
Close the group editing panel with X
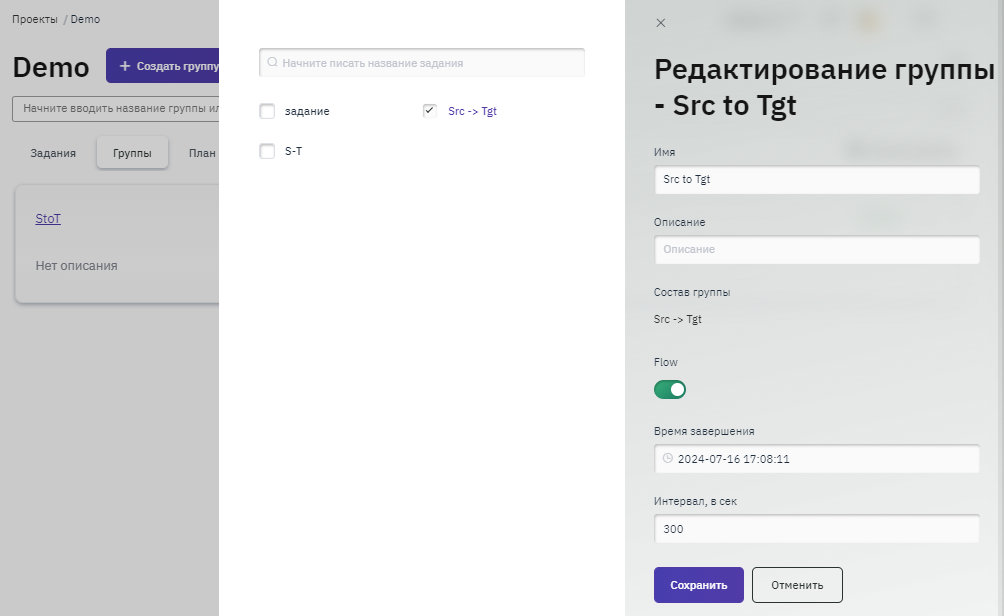660,22
